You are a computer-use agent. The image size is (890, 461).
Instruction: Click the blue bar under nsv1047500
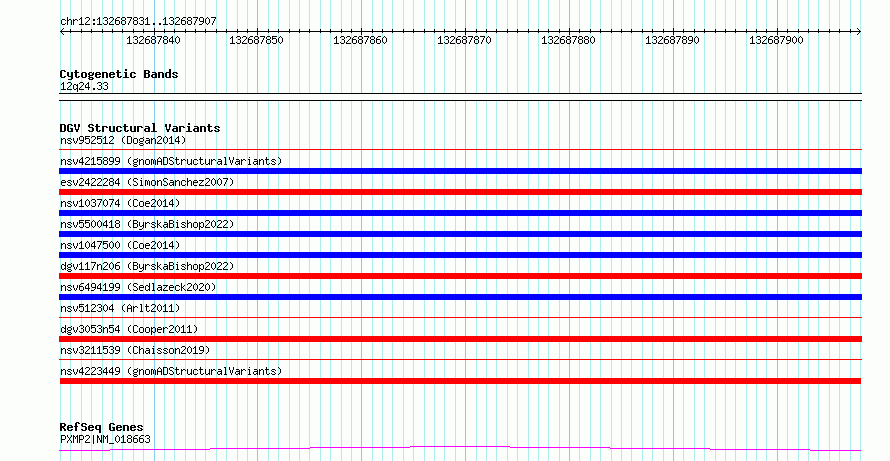click(x=460, y=255)
